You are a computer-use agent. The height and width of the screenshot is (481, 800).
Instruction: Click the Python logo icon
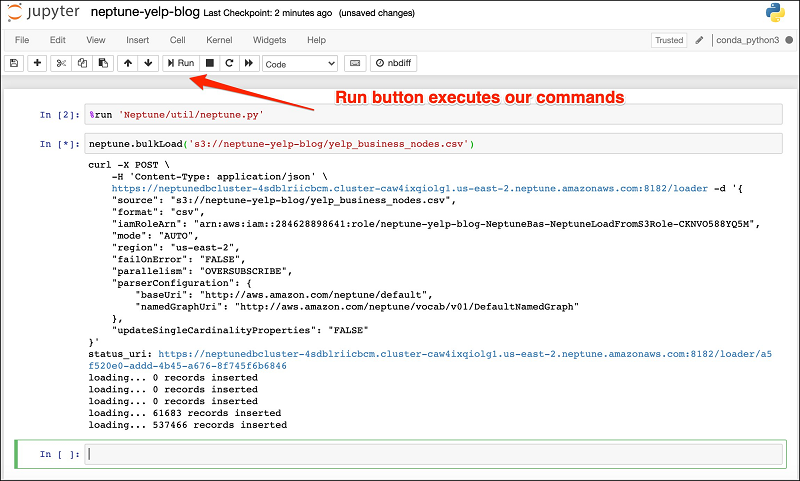pyautogui.click(x=775, y=13)
